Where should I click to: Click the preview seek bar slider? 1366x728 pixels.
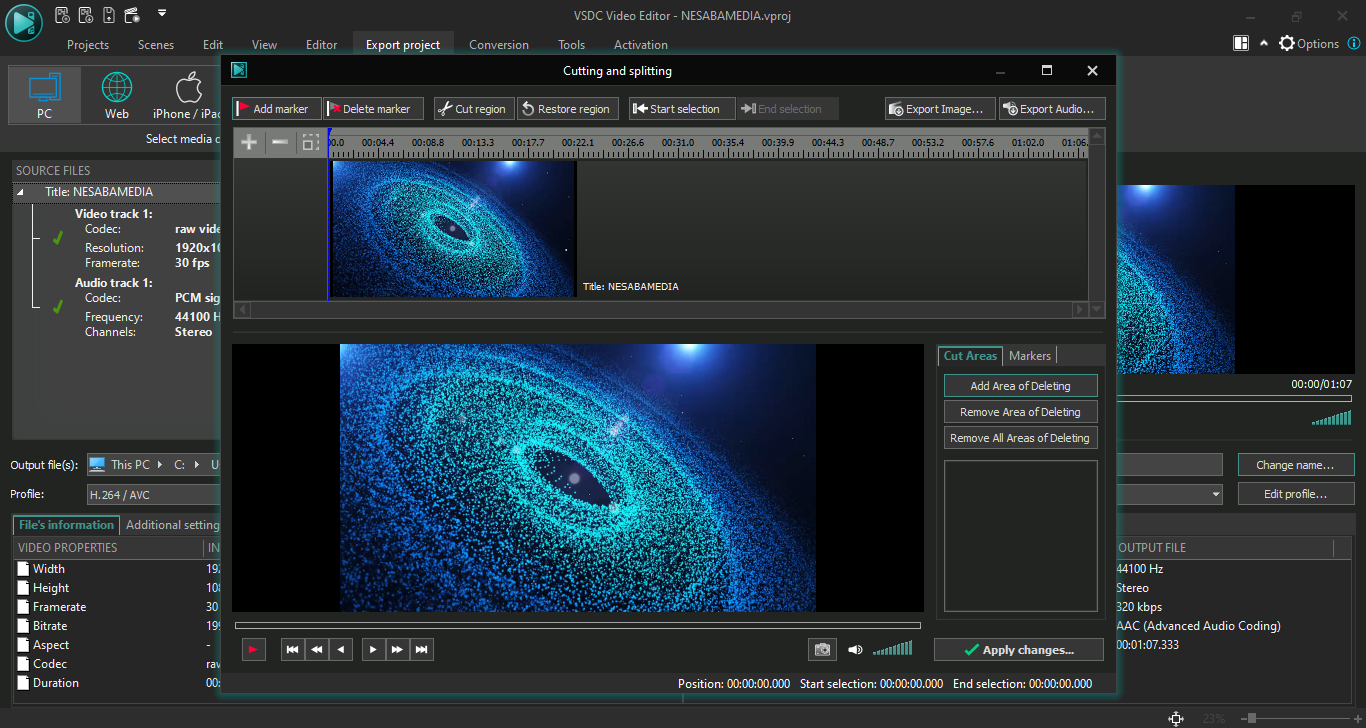click(577, 626)
